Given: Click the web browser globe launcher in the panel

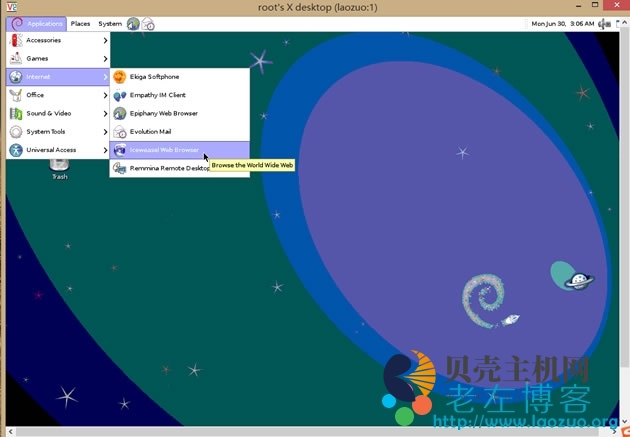Looking at the screenshot, I should (x=133, y=23).
